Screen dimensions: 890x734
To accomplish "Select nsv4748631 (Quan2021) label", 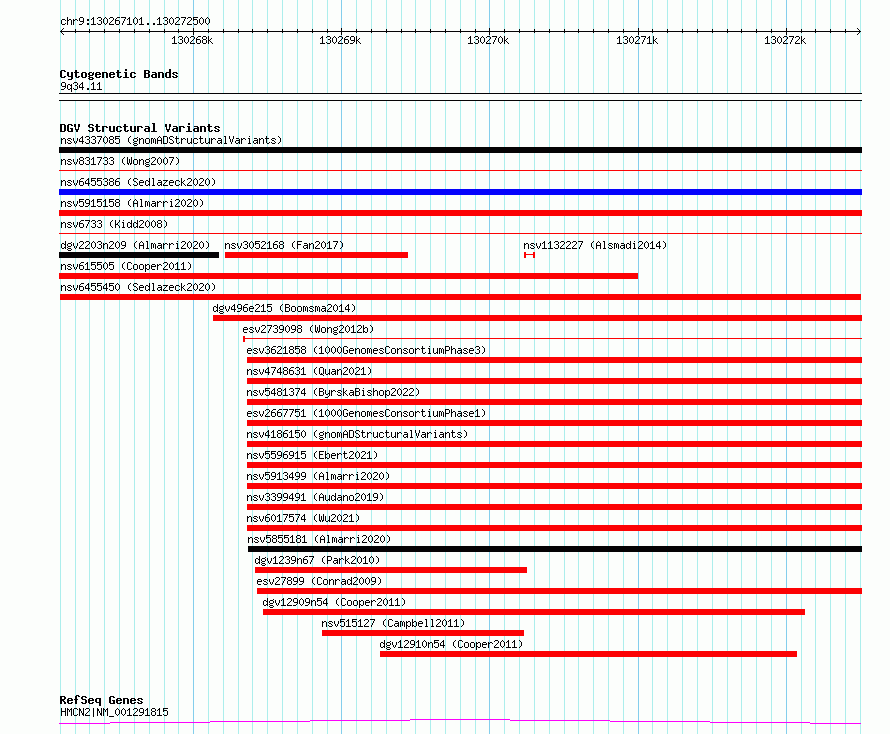I will (x=309, y=371).
